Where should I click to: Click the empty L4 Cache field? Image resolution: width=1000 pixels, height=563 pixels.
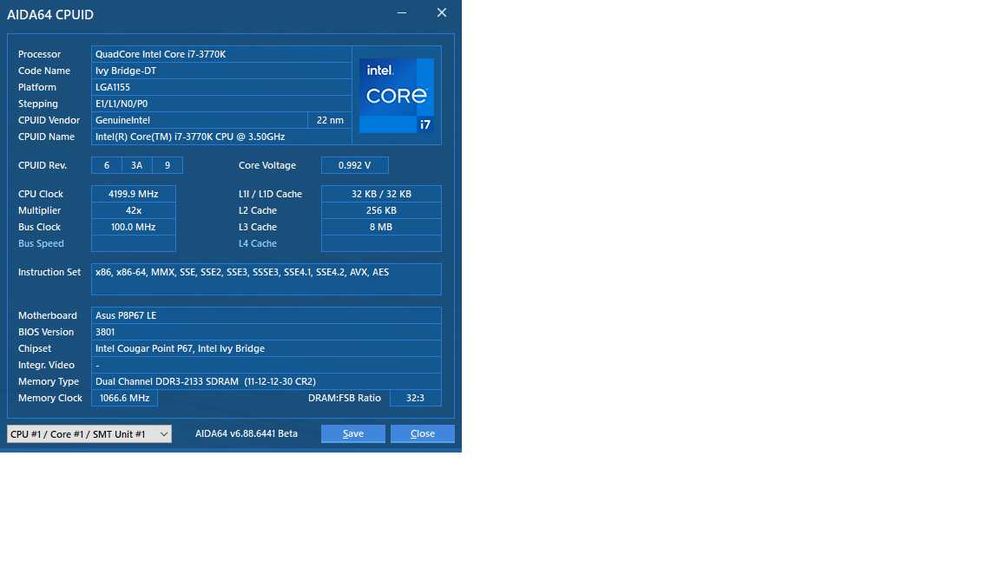click(x=381, y=244)
